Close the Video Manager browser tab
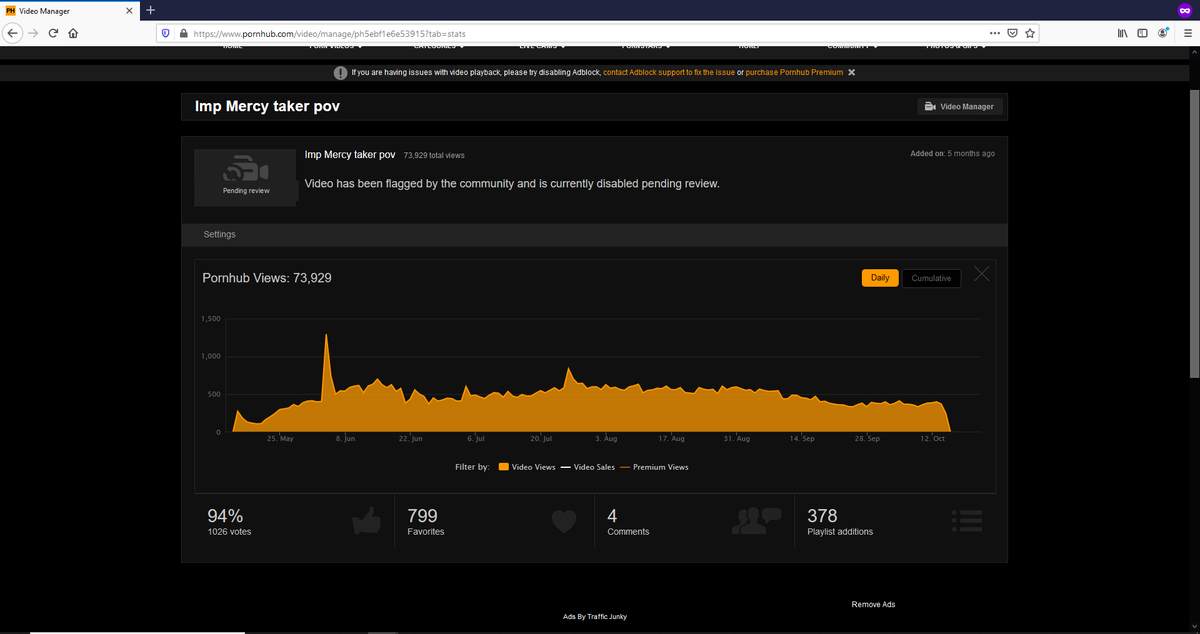This screenshot has height=634, width=1200. [129, 10]
